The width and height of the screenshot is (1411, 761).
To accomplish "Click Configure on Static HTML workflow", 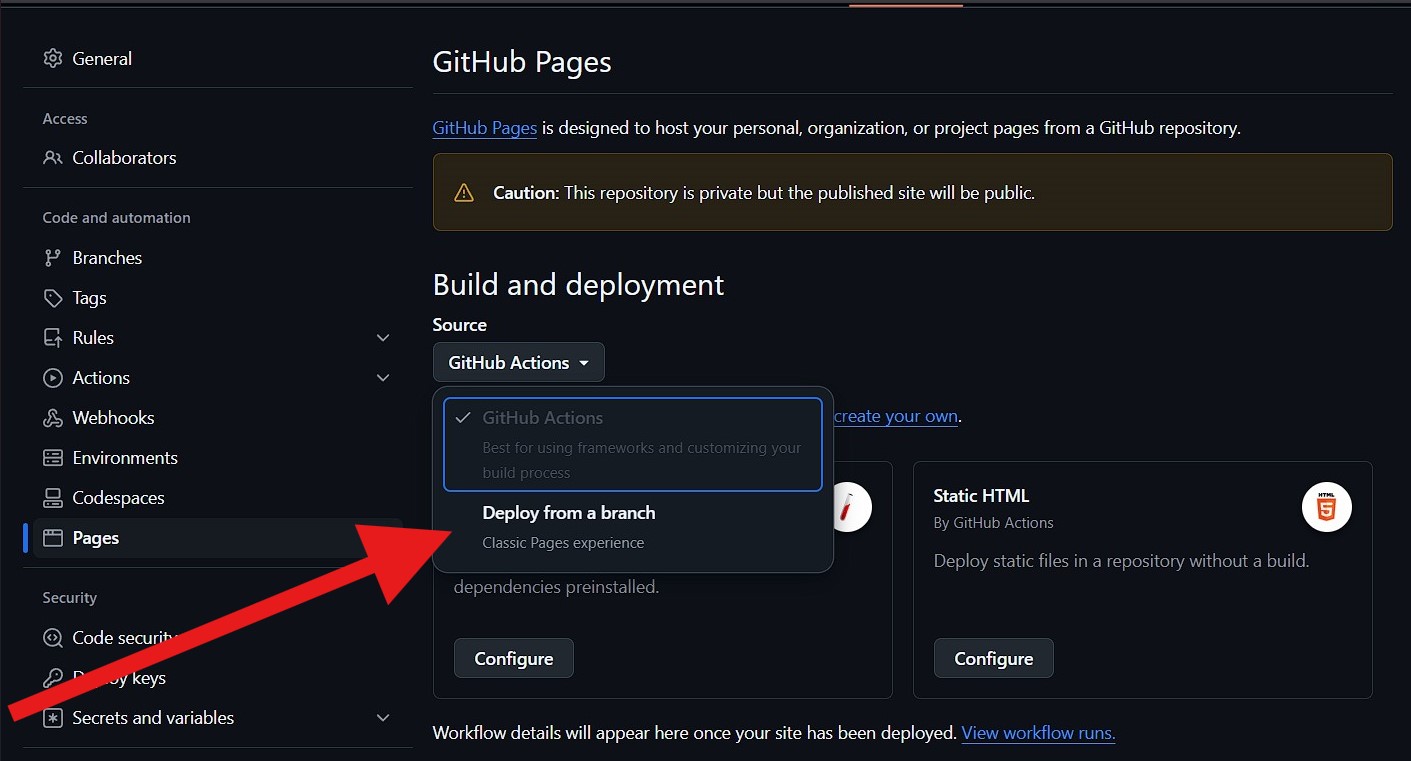I will point(993,658).
